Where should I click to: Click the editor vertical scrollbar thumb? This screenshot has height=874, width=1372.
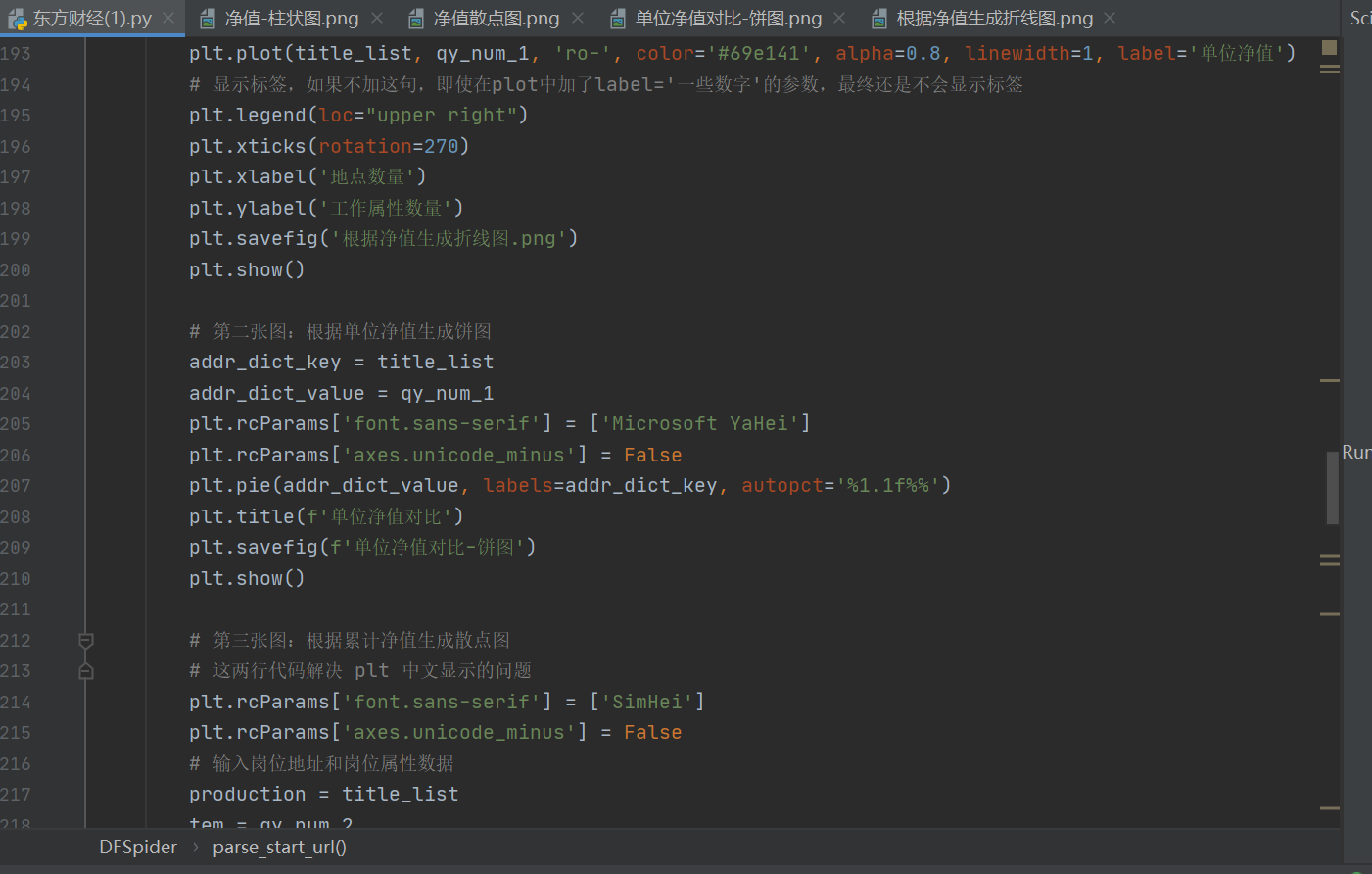(x=1333, y=488)
